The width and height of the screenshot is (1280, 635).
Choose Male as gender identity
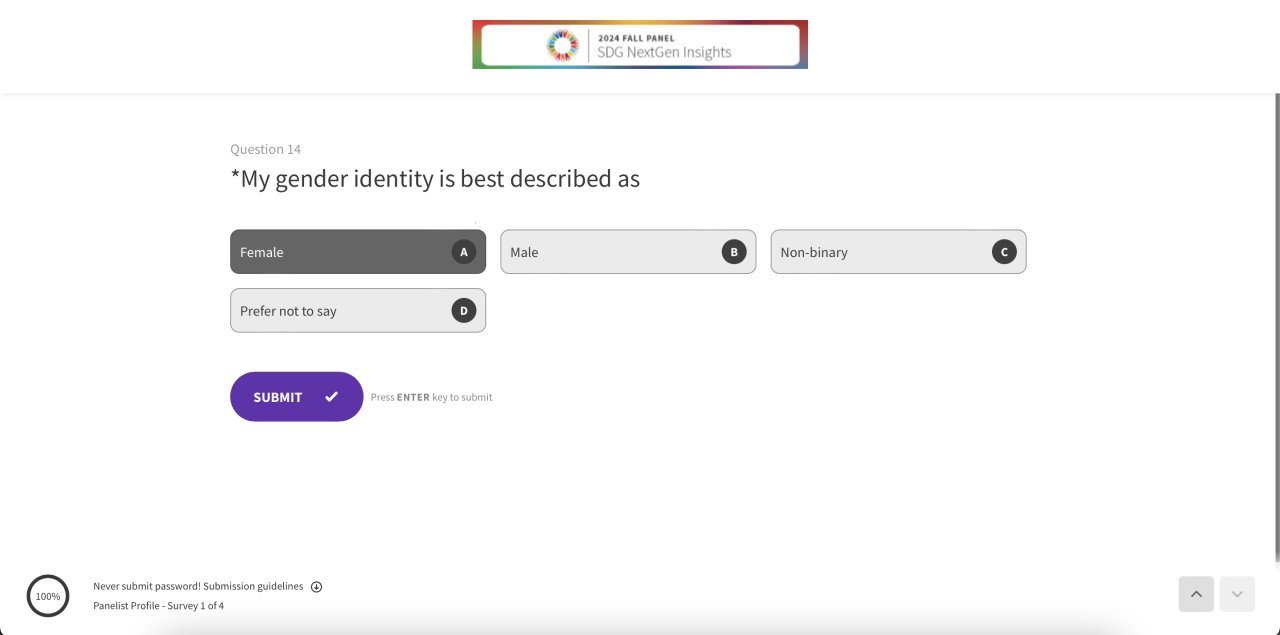tap(628, 252)
